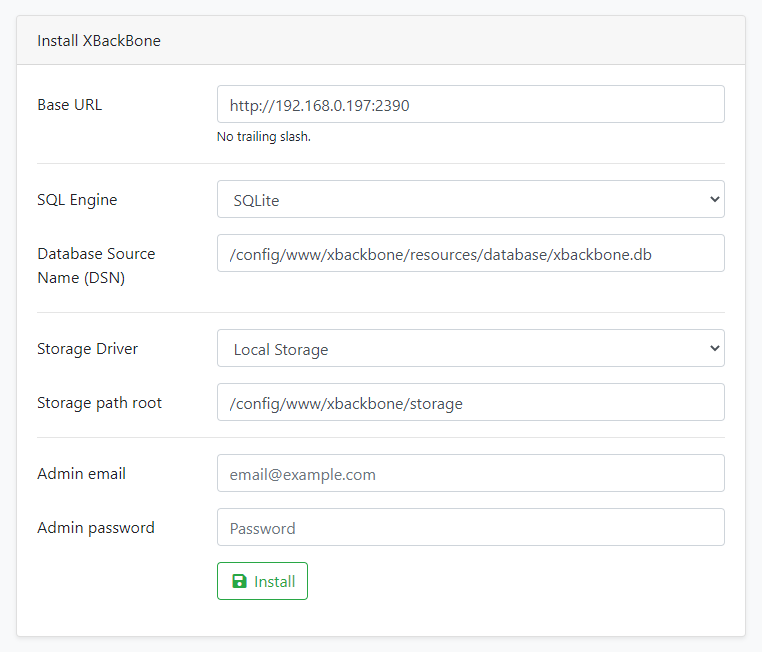The height and width of the screenshot is (652, 762).
Task: Click the SQL Engine label
Action: [x=77, y=200]
